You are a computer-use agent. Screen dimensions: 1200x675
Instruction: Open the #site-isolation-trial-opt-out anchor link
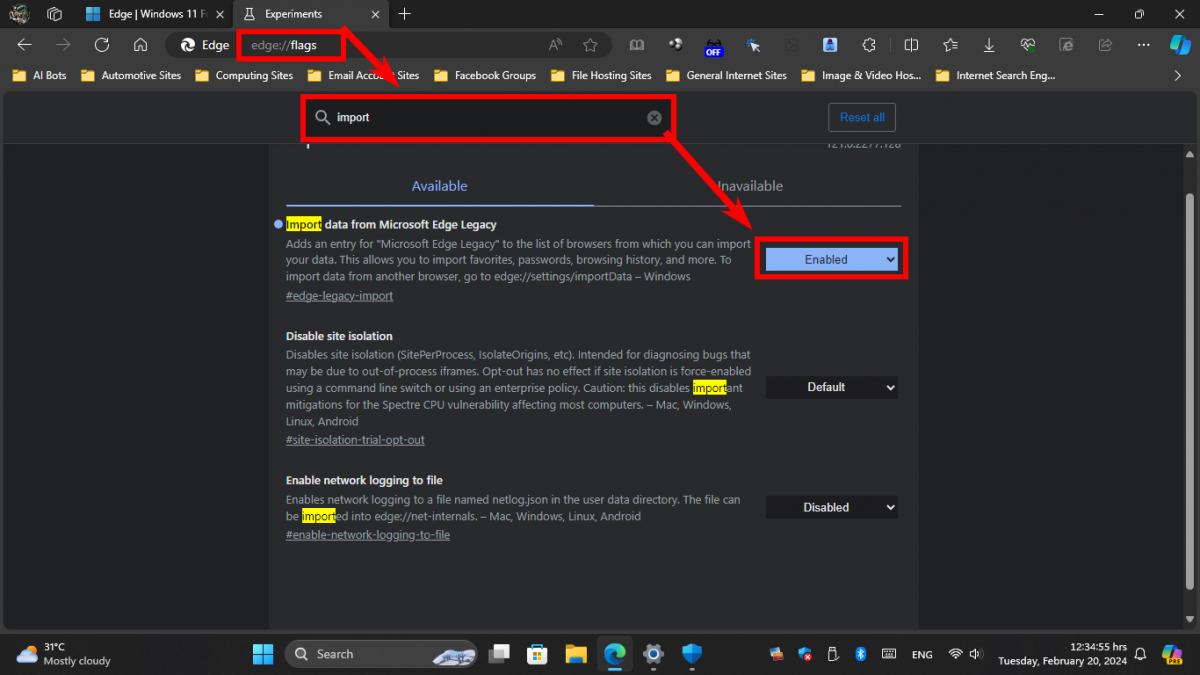click(x=355, y=440)
